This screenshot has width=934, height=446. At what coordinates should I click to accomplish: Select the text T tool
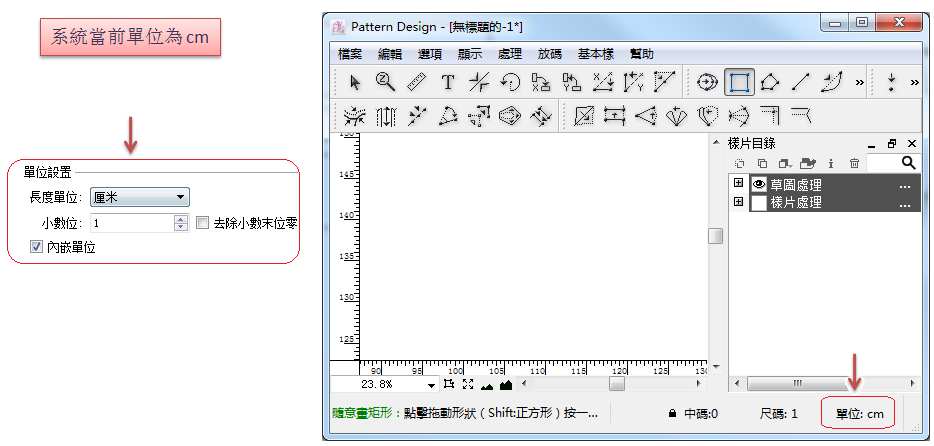[448, 82]
